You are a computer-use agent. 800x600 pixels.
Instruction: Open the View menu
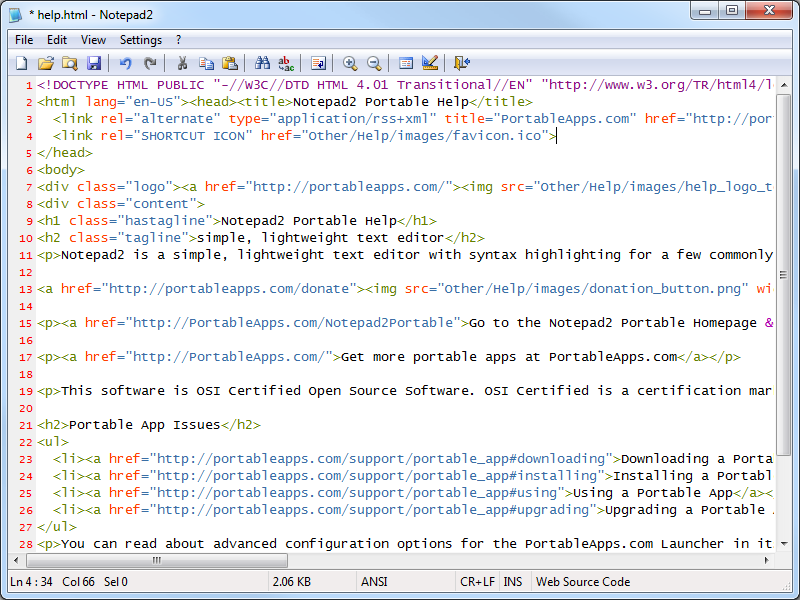tap(93, 40)
